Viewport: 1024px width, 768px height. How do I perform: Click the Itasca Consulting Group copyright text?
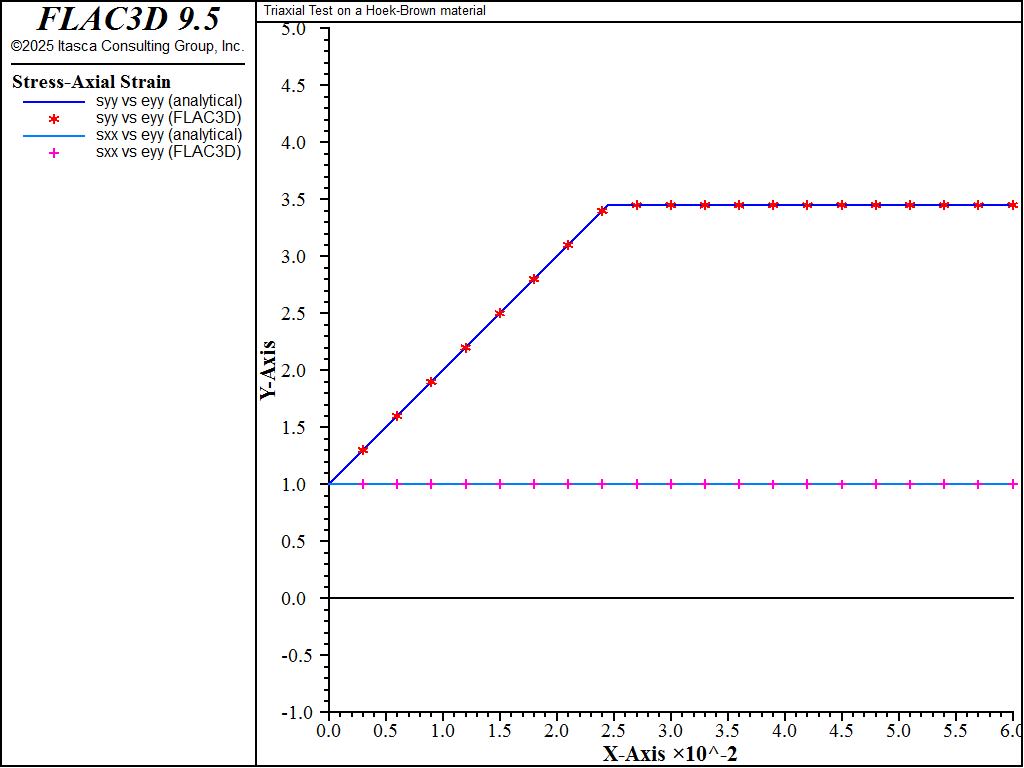click(127, 46)
